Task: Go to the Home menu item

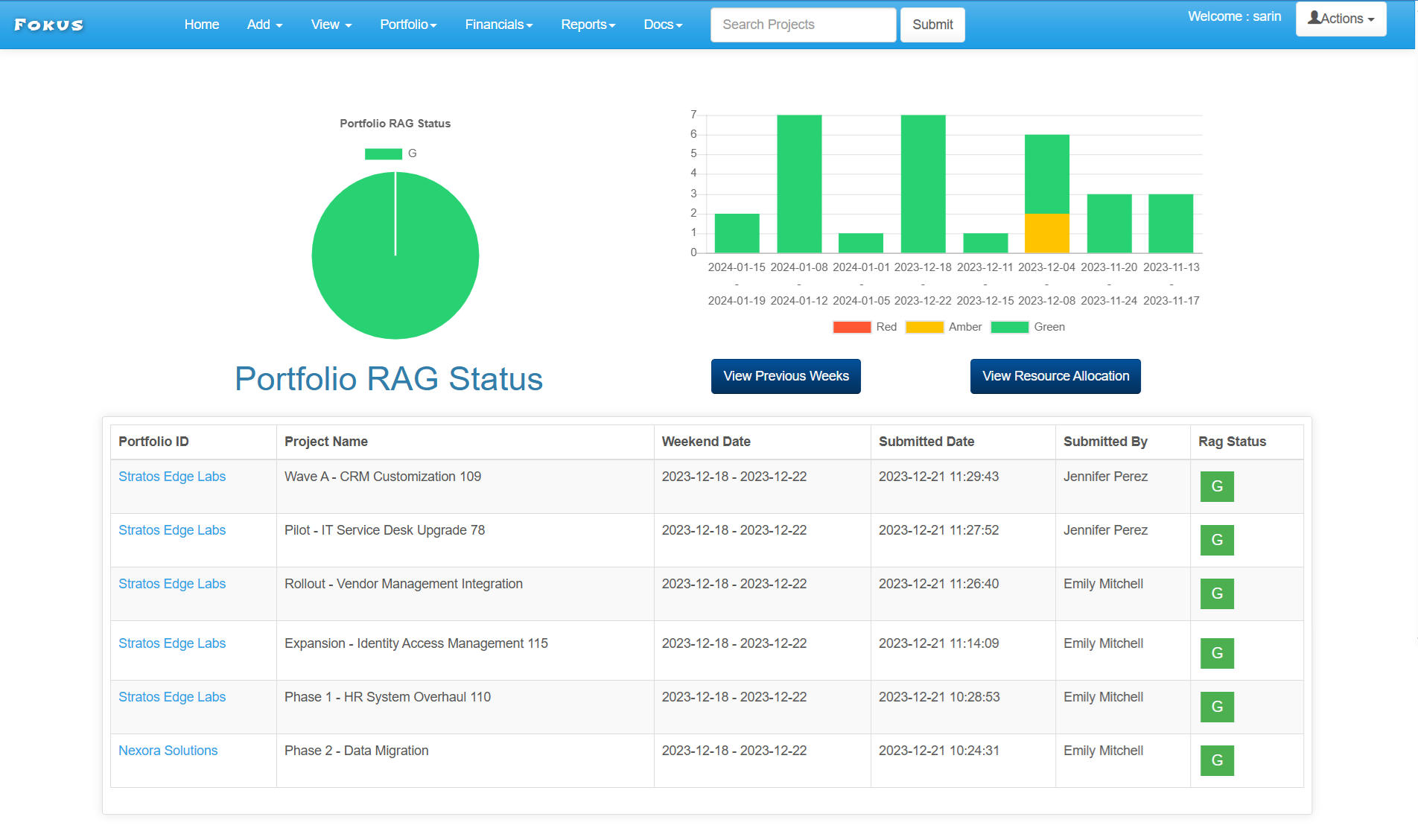Action: click(202, 25)
